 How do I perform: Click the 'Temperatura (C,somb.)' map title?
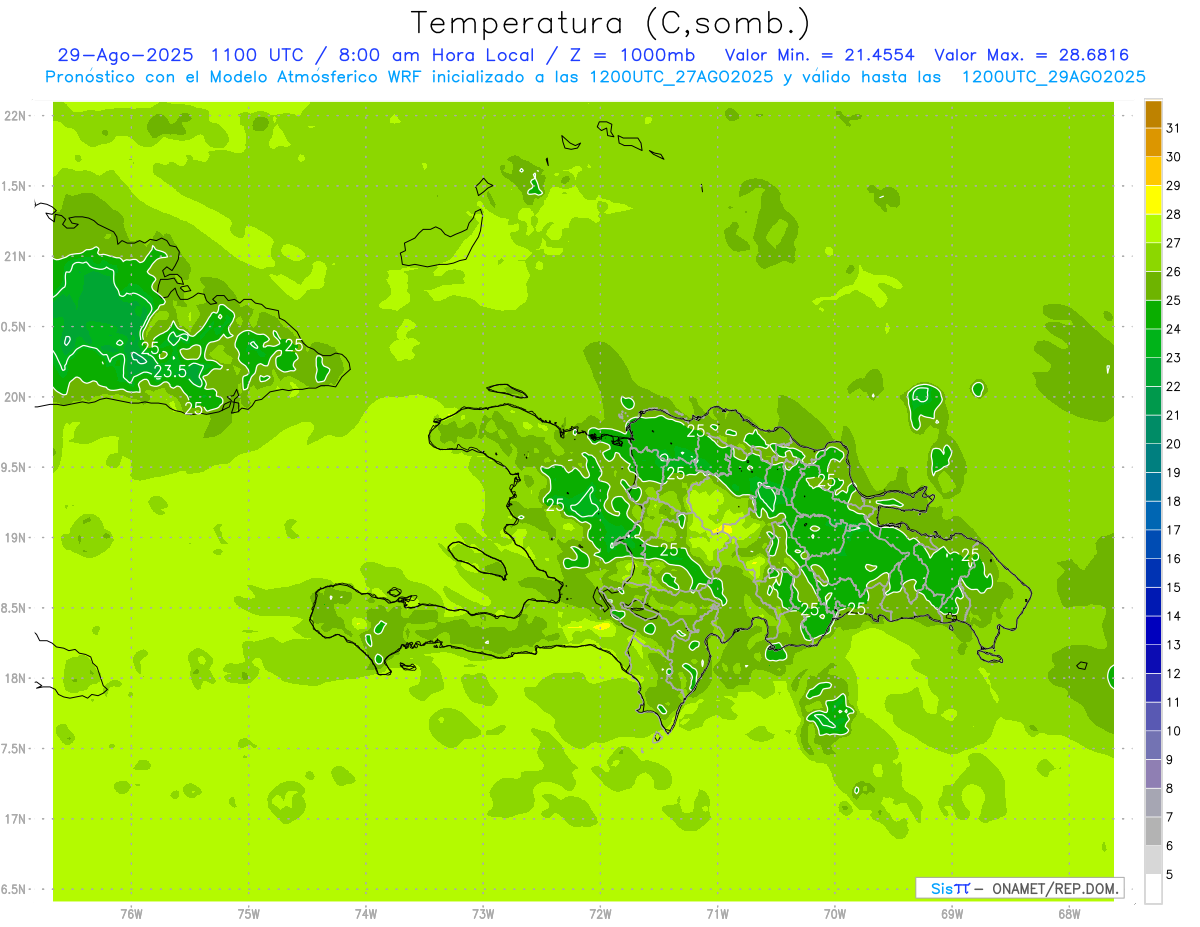click(611, 23)
